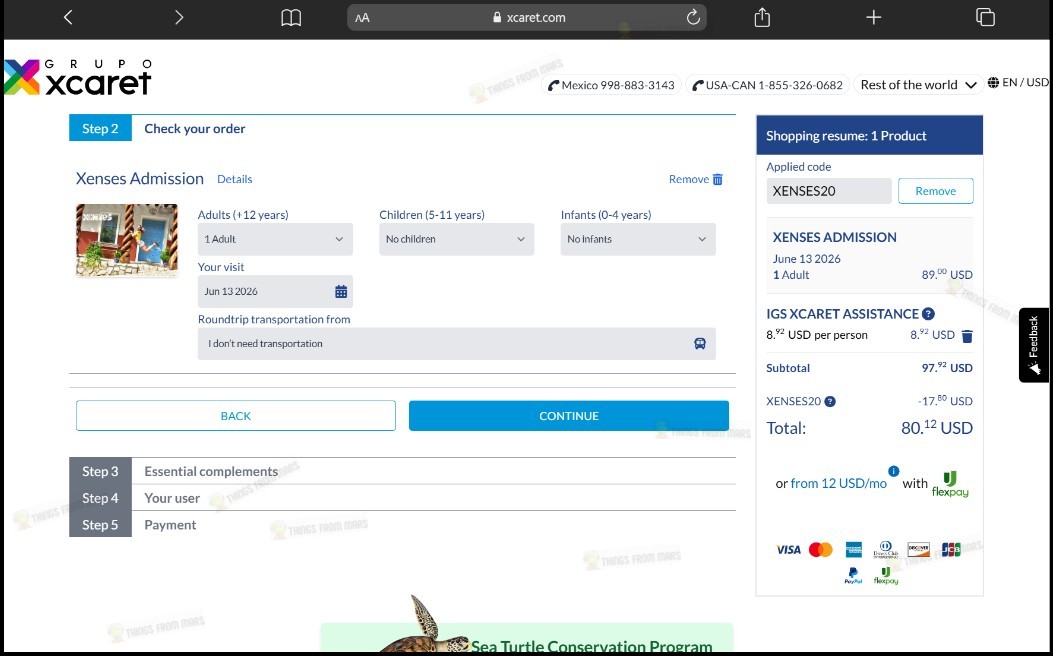Select Step 5 Payment
This screenshot has width=1053, height=656.
402,525
